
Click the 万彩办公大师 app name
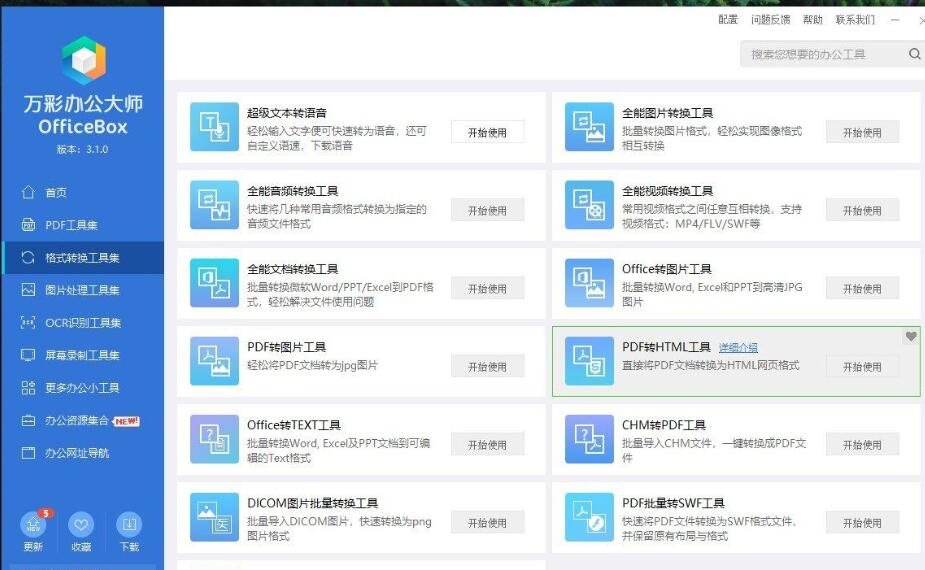click(x=83, y=103)
